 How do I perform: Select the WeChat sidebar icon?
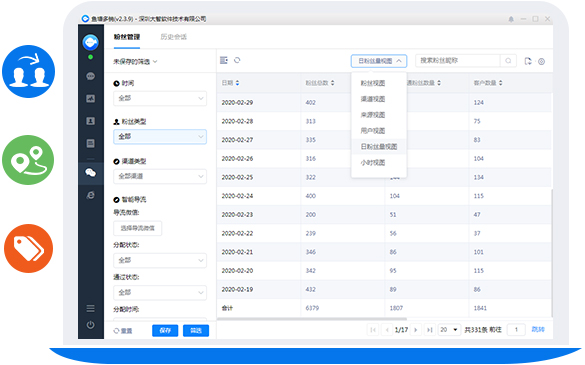point(91,172)
